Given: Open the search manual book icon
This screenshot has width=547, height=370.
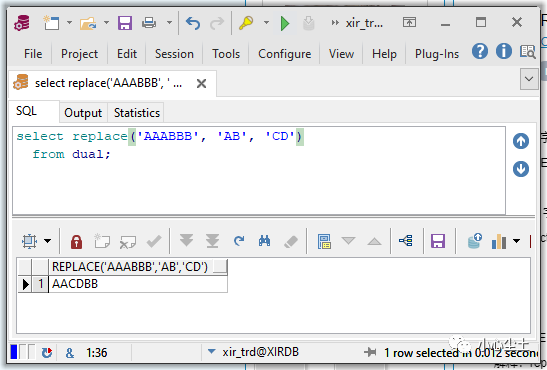Looking at the screenshot, I should pos(527,52).
